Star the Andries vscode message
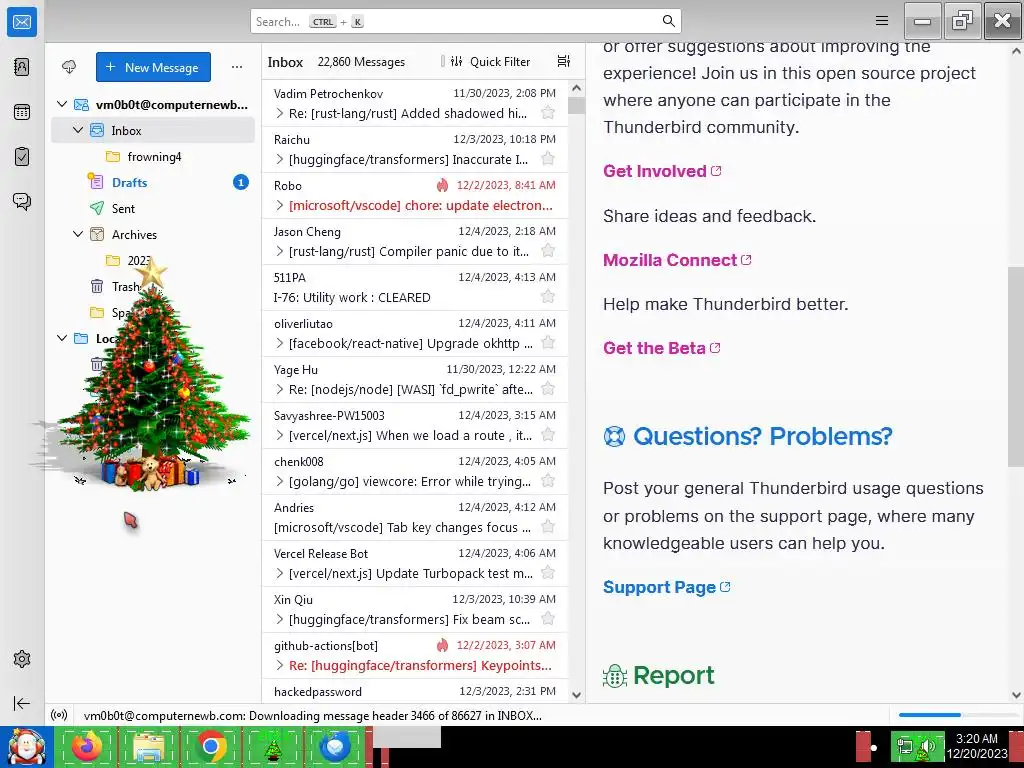This screenshot has height=768, width=1024. point(548,527)
